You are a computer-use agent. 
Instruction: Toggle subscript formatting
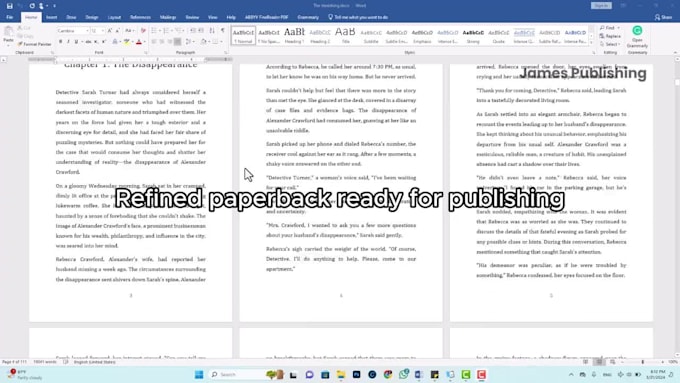(96, 42)
